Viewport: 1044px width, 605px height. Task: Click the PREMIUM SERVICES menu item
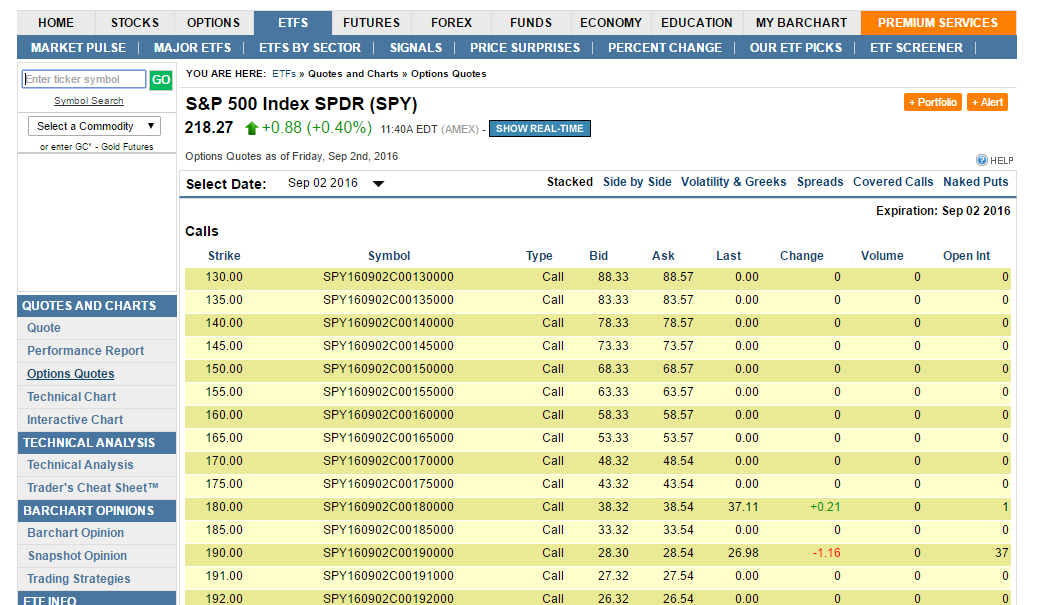coord(938,22)
